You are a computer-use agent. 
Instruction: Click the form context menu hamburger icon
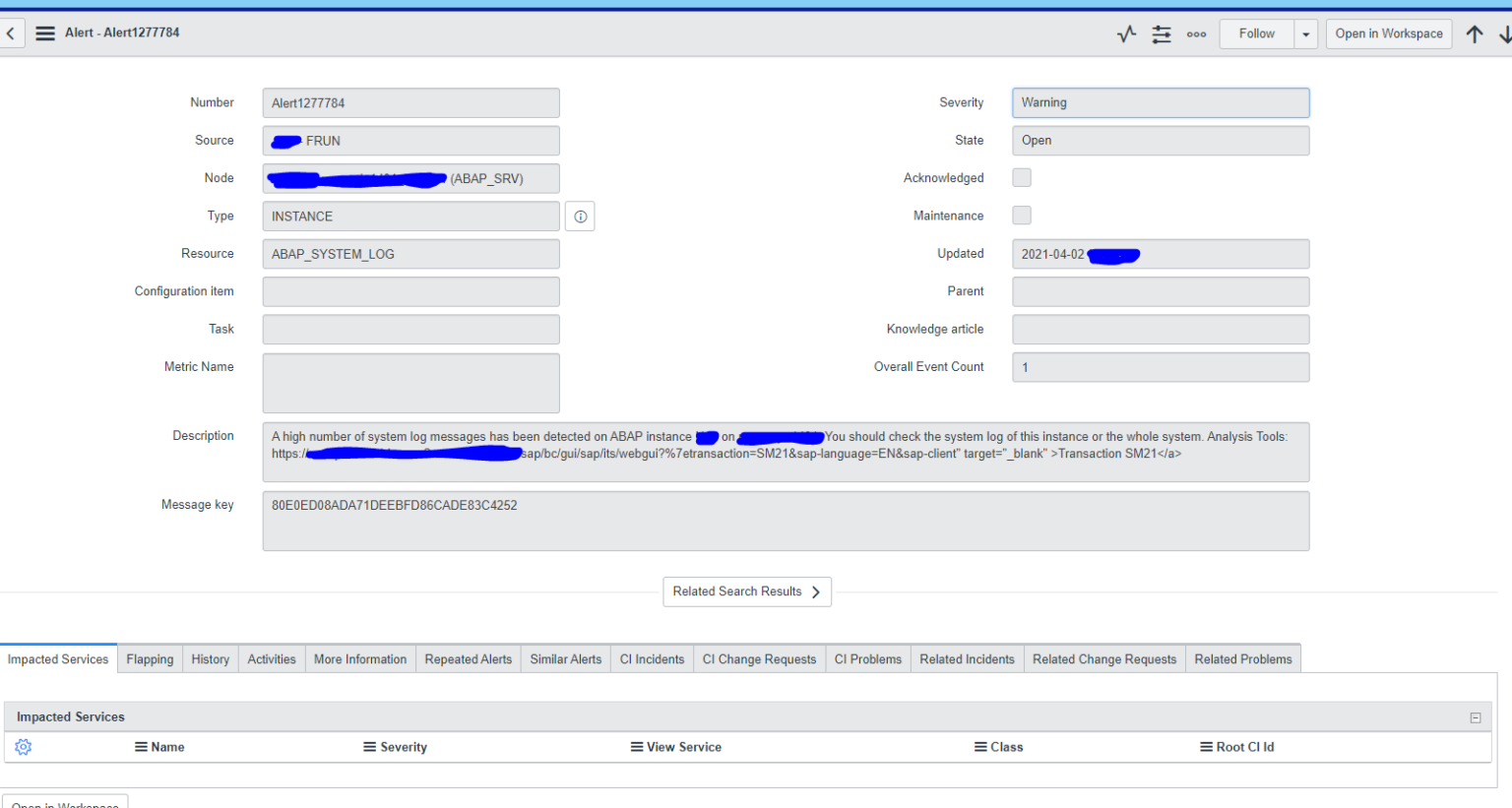coord(44,31)
